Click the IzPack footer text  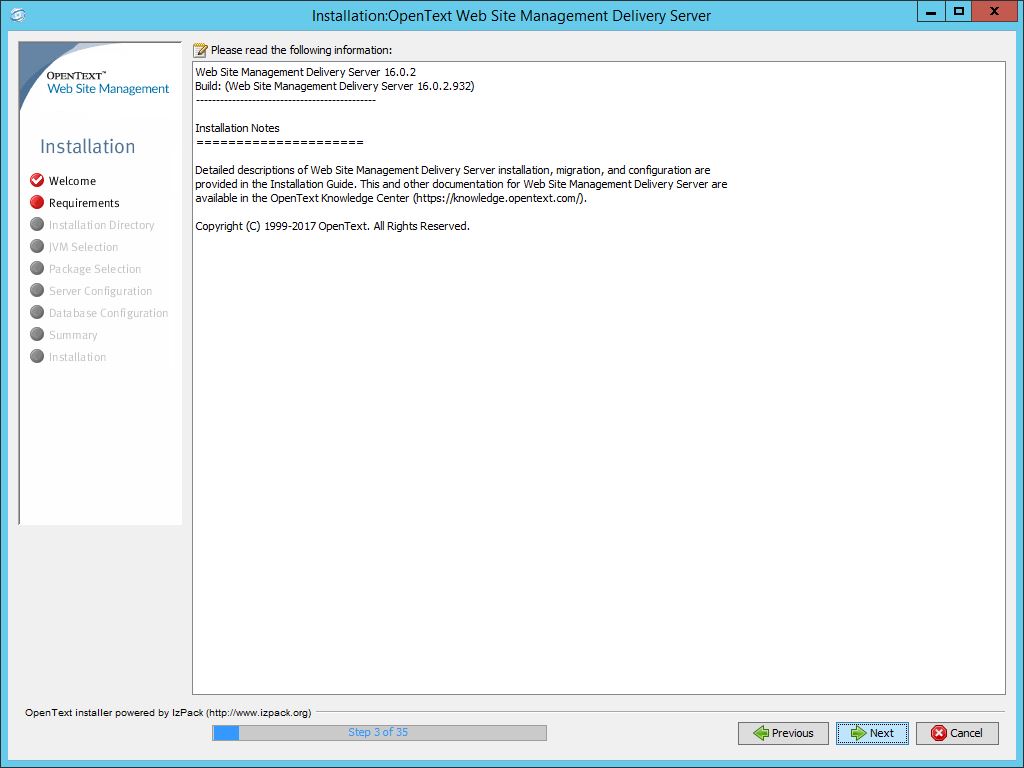pyautogui.click(x=168, y=712)
